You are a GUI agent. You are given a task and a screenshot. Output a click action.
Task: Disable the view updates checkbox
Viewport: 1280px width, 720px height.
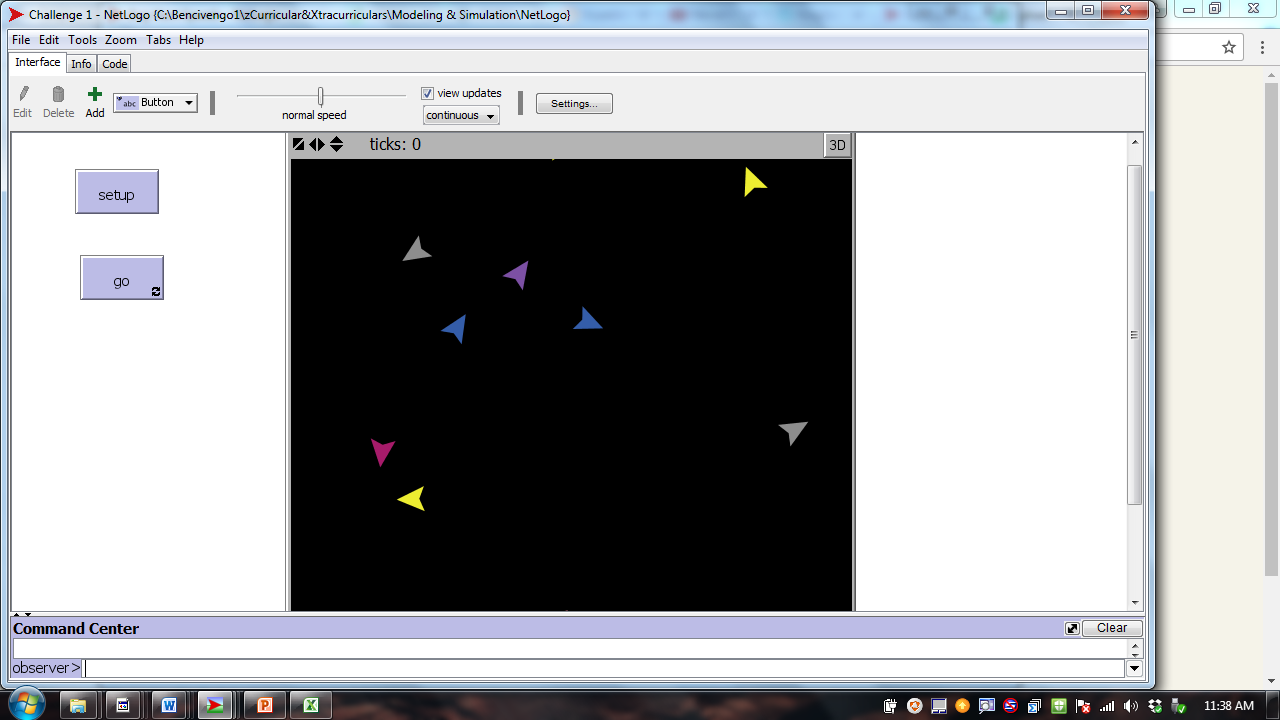(x=425, y=93)
